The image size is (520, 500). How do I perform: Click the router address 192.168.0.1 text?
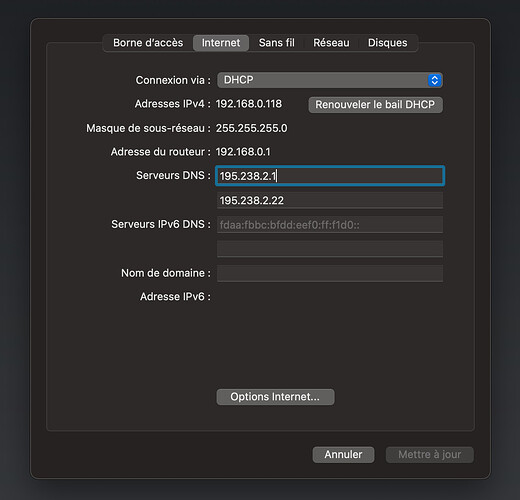point(243,152)
